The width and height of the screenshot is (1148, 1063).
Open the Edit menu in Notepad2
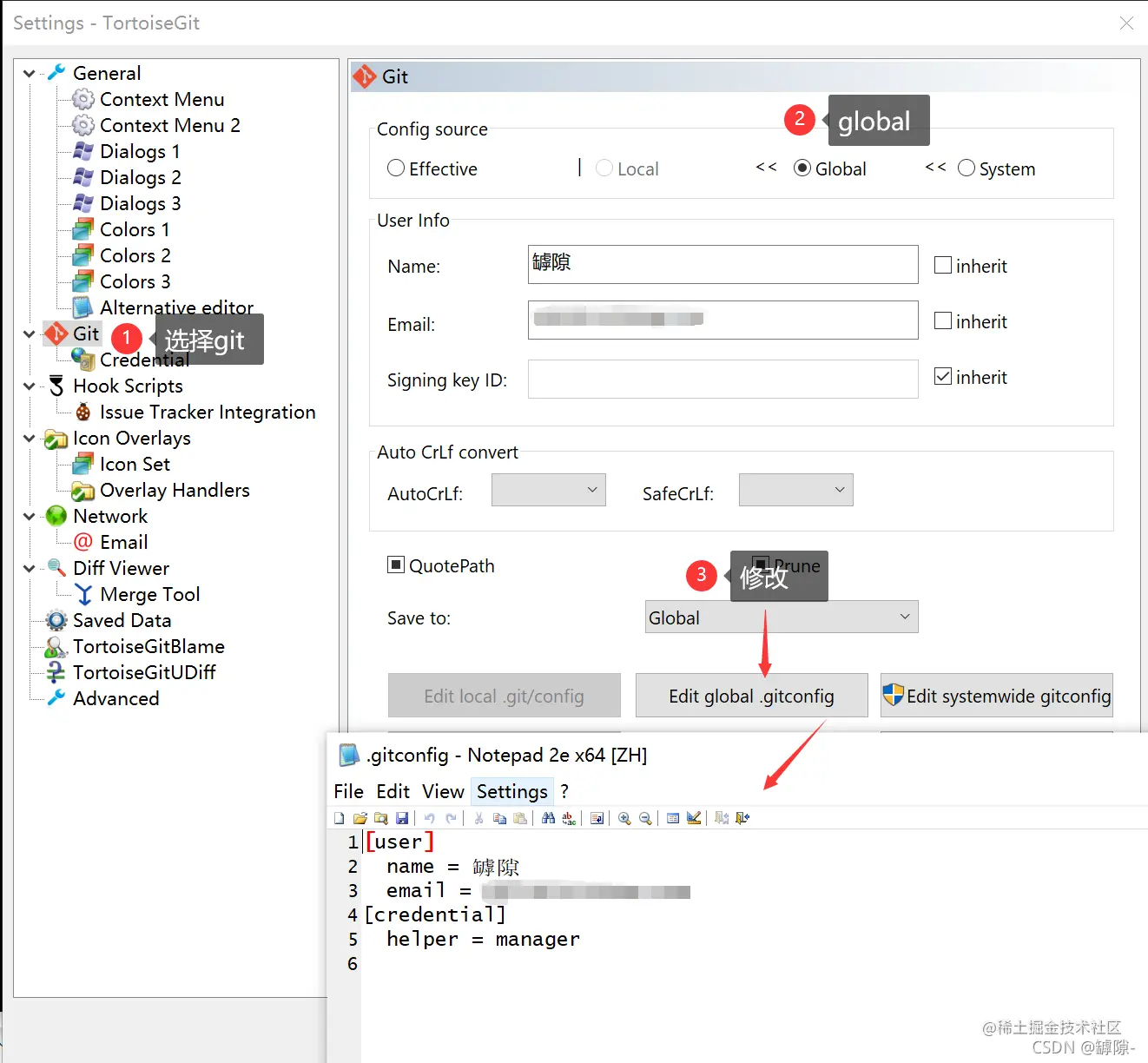point(393,791)
